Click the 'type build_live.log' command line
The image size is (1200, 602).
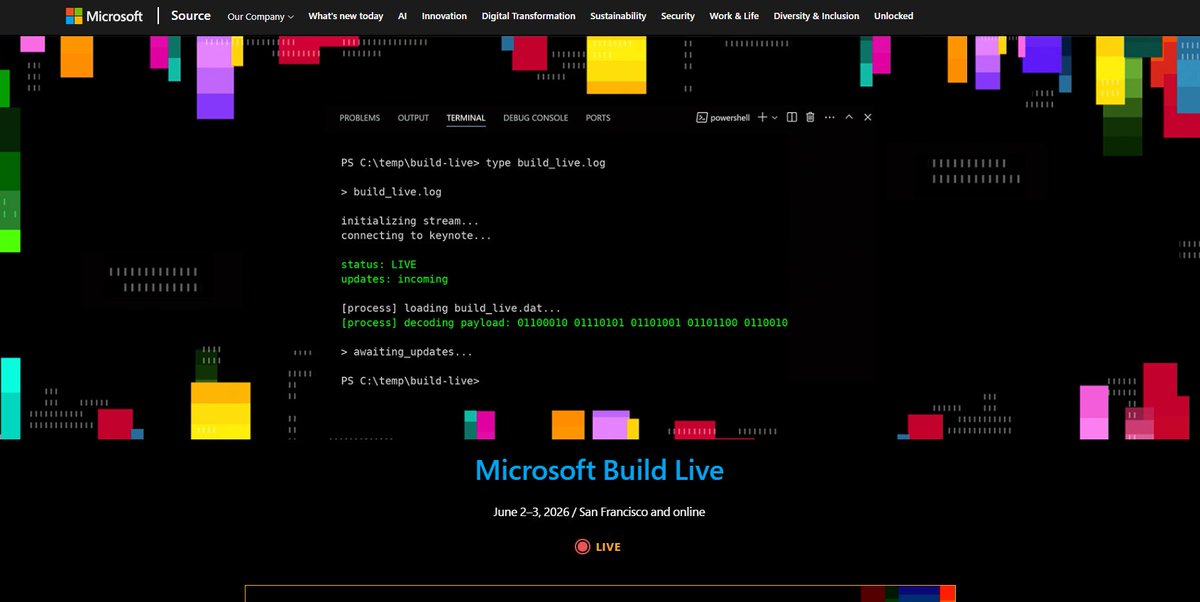point(473,162)
